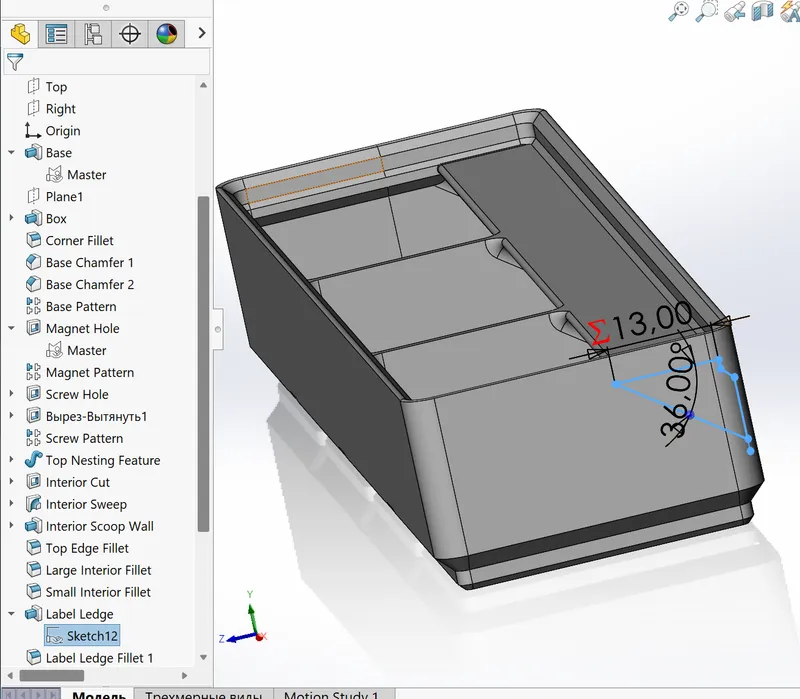Collapse the Base feature node
The image size is (800, 699).
(10, 152)
